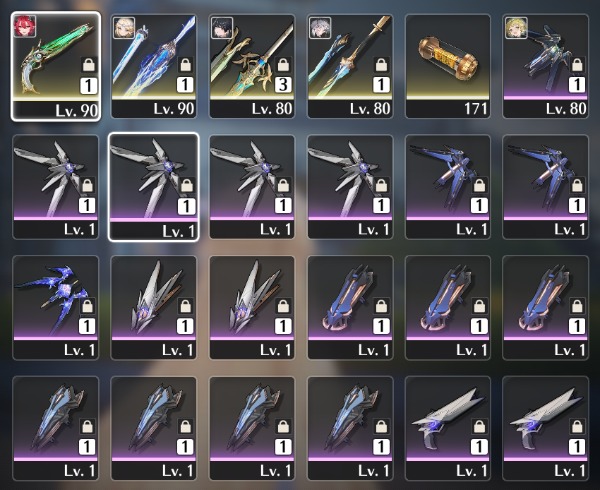Select the green pistol weapon at Lv. 90
The image size is (600, 490).
coord(56,66)
